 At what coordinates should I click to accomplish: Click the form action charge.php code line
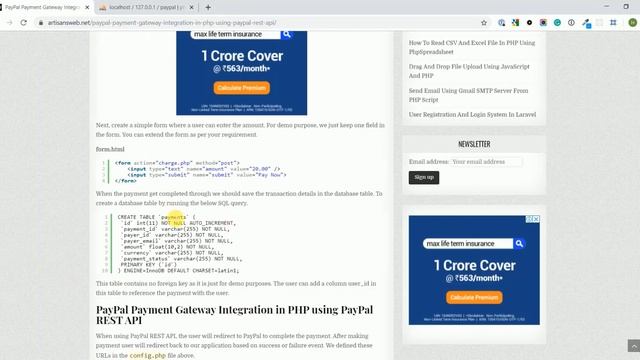[177, 163]
